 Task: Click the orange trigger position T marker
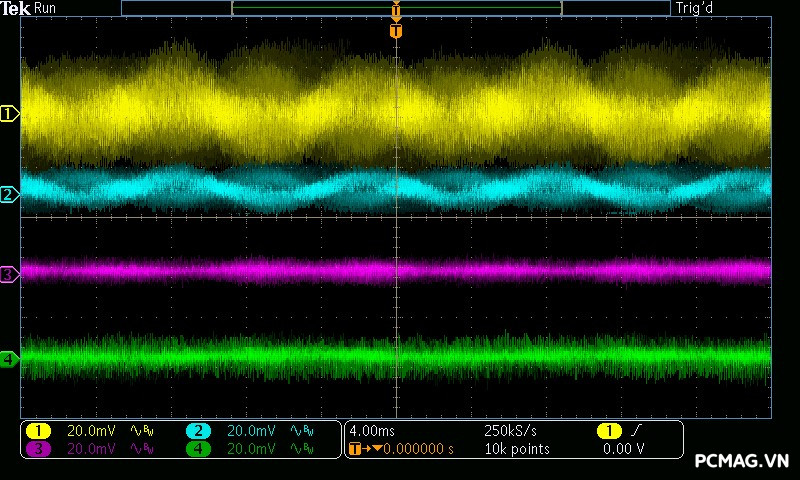(396, 31)
